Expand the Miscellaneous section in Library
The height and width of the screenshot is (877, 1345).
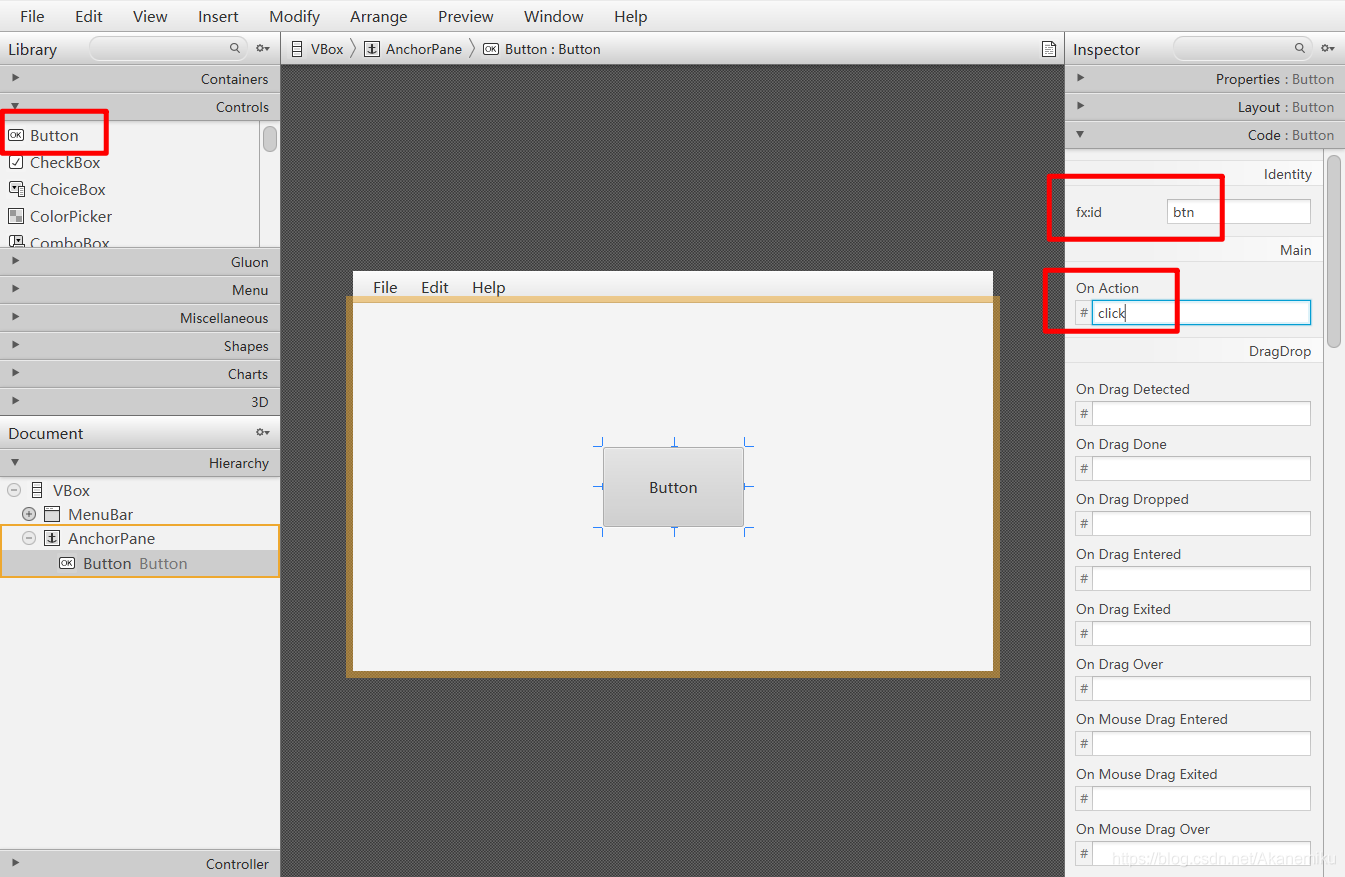point(15,317)
